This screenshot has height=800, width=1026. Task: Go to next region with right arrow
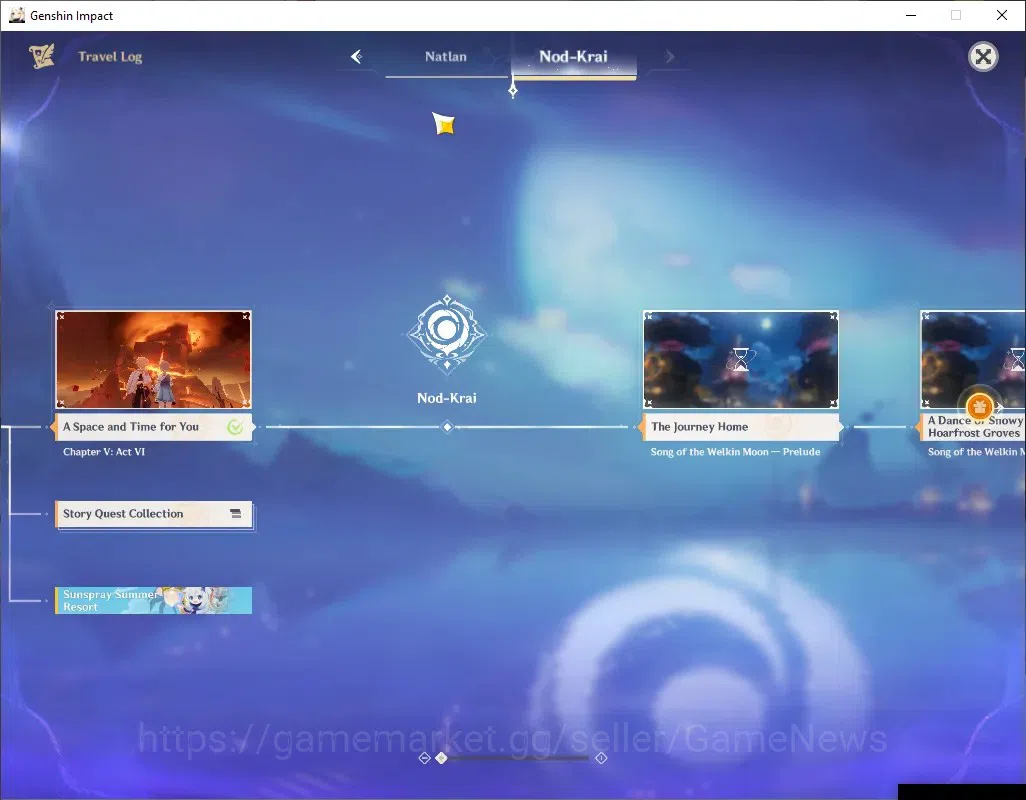pyautogui.click(x=669, y=57)
